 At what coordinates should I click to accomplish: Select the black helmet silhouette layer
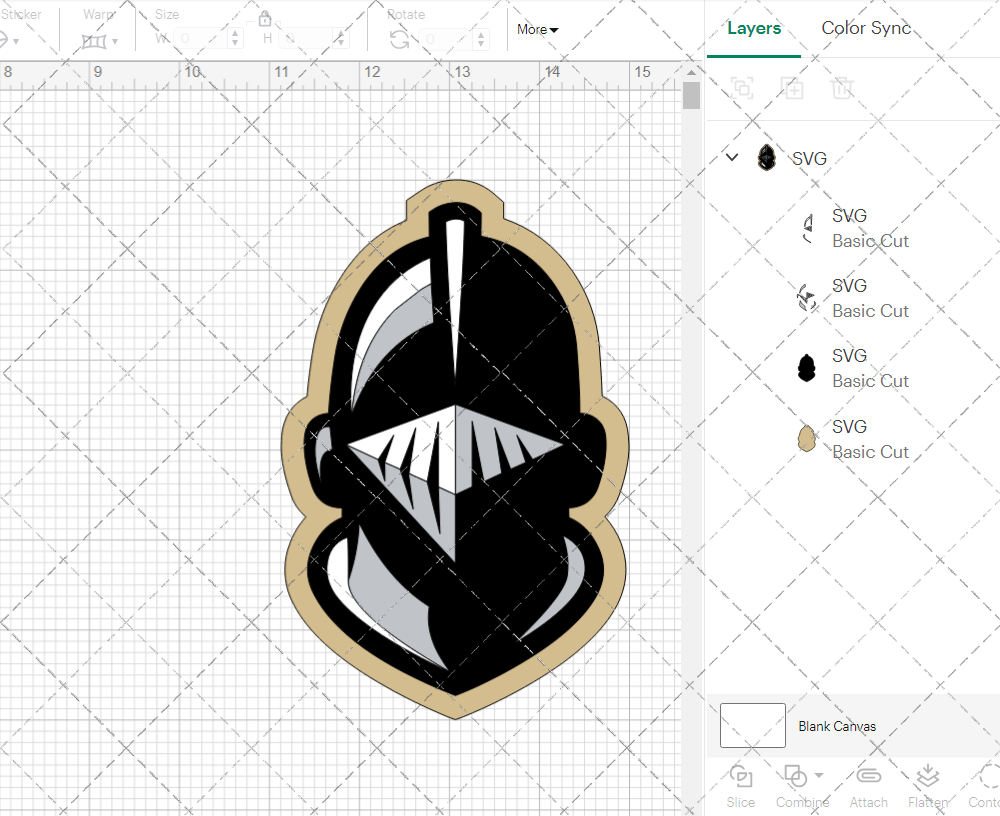807,368
